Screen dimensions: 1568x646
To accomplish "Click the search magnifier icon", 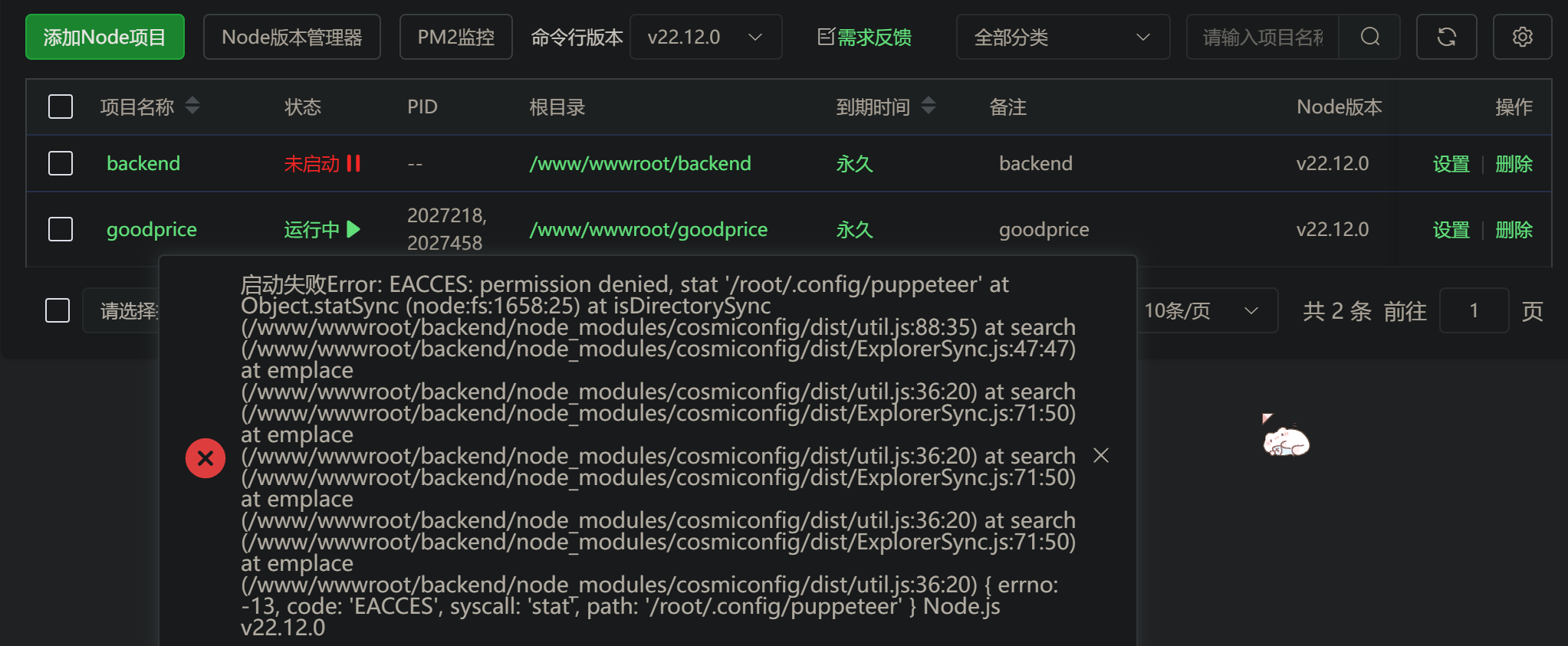I will coord(1369,37).
